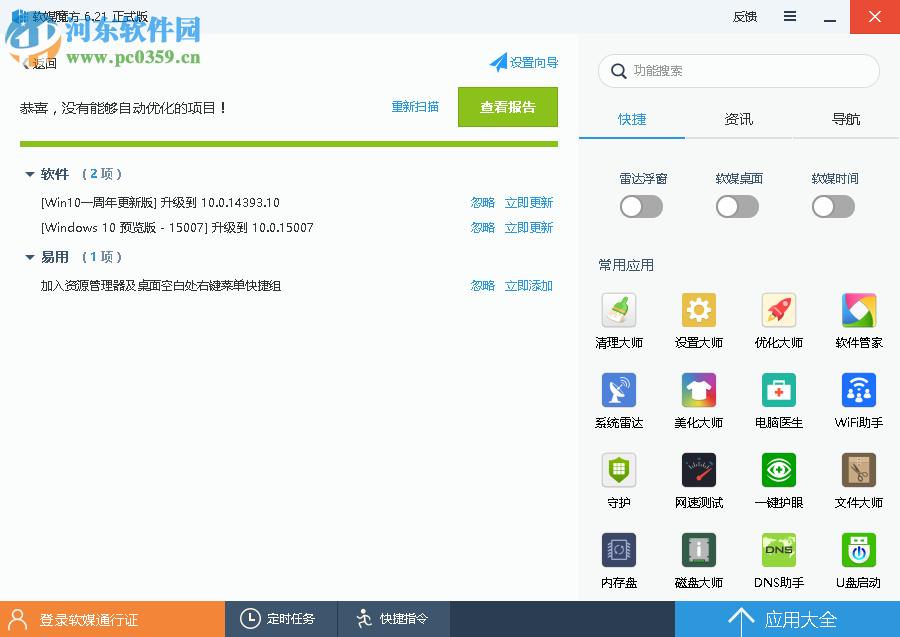900x637 pixels.
Task: Click the green 查看报告 report button
Action: [x=507, y=107]
